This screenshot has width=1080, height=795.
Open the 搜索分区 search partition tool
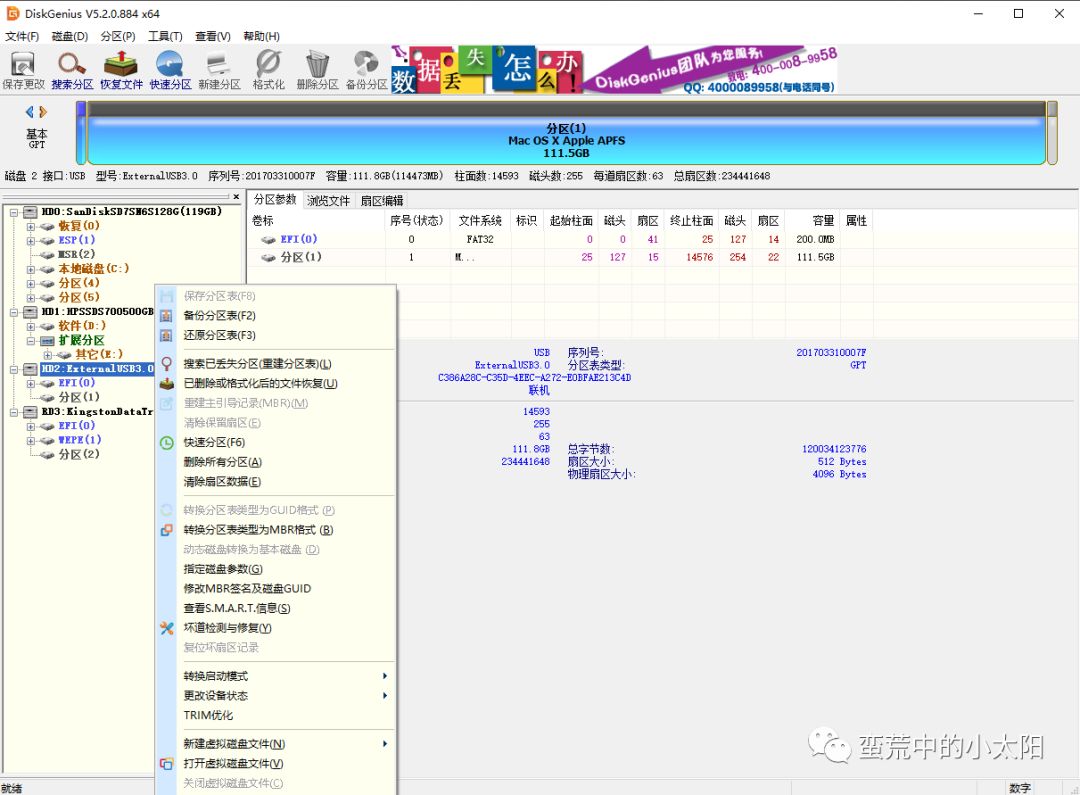[72, 70]
